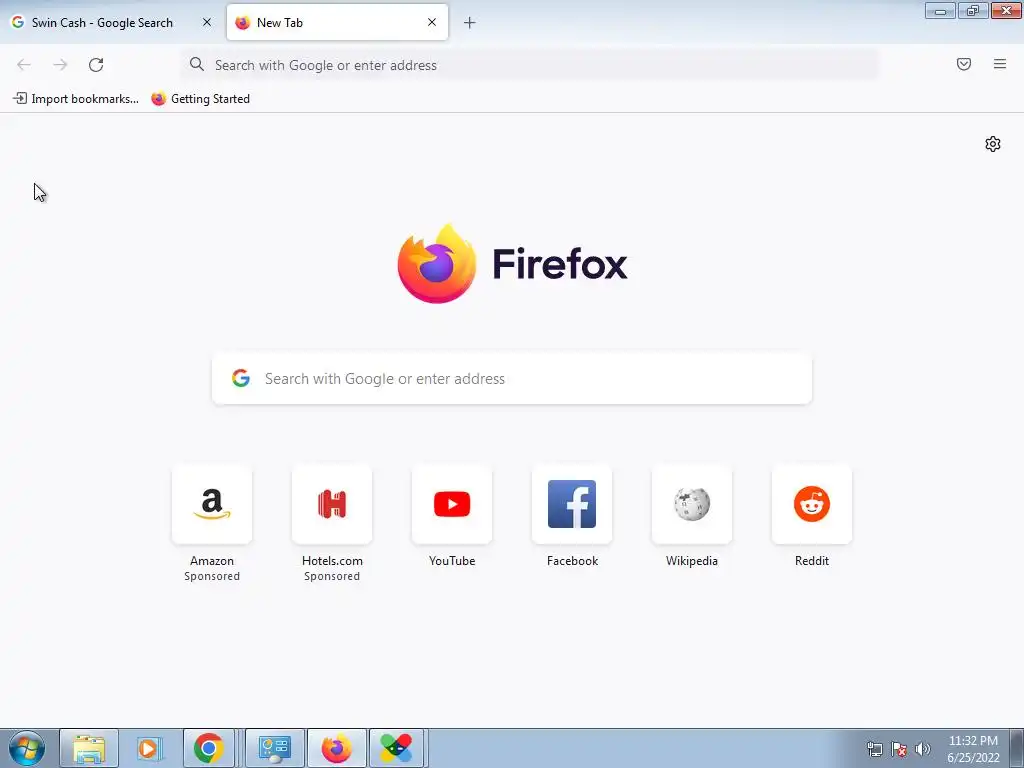Screen dimensions: 1024x768
Task: Click the Firefox taskbar icon
Action: (x=336, y=748)
